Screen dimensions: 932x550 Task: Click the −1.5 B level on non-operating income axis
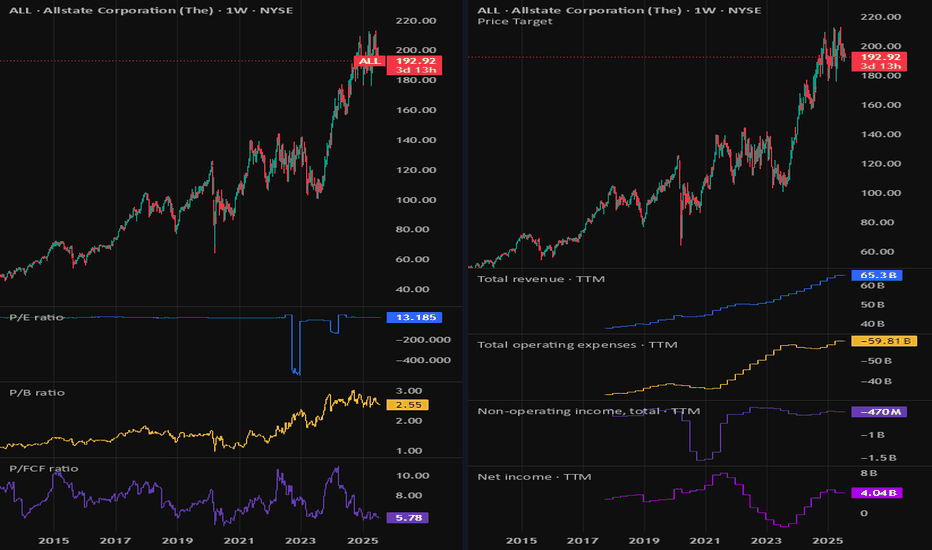879,458
